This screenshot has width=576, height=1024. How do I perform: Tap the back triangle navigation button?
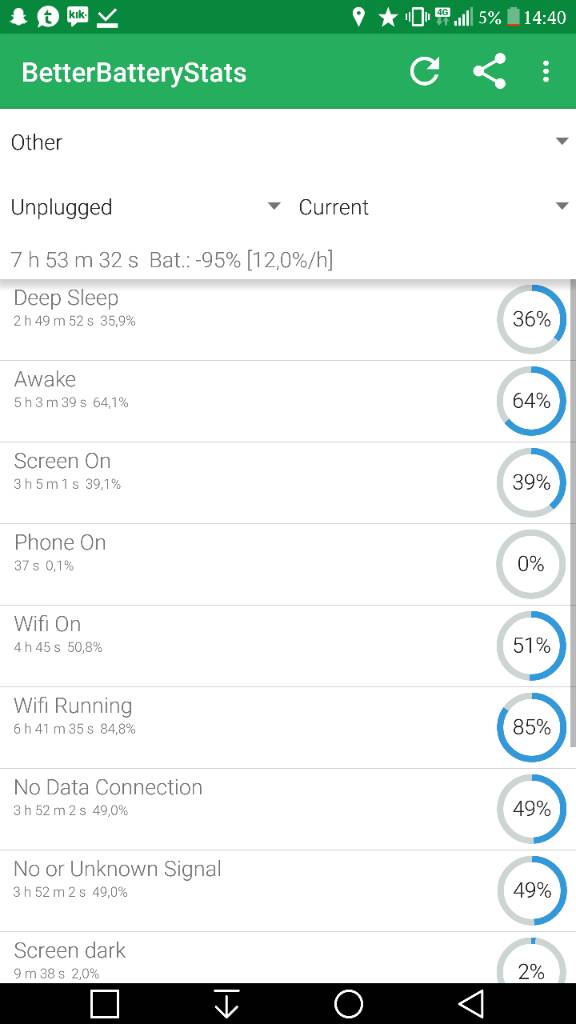tap(470, 1003)
